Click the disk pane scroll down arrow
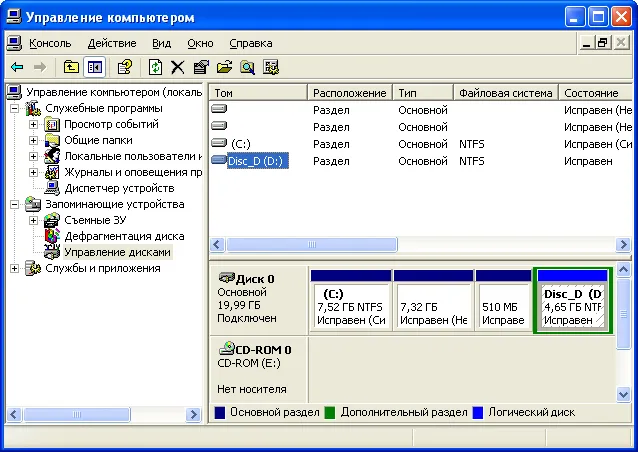The width and height of the screenshot is (638, 452). click(623, 394)
